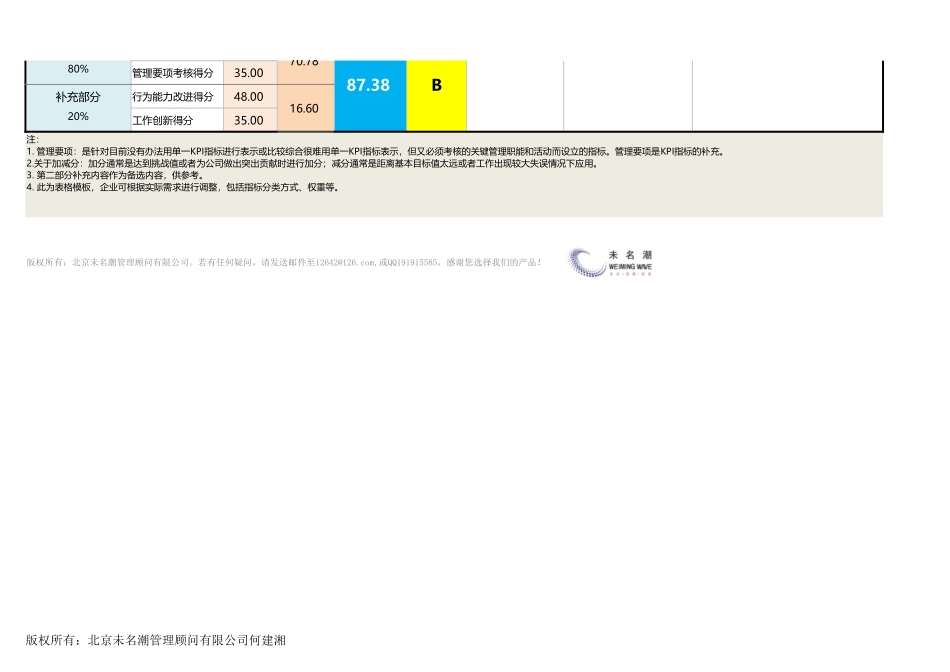
Task: Click the 20% weight cell under 补充部分
Action: 76,119
